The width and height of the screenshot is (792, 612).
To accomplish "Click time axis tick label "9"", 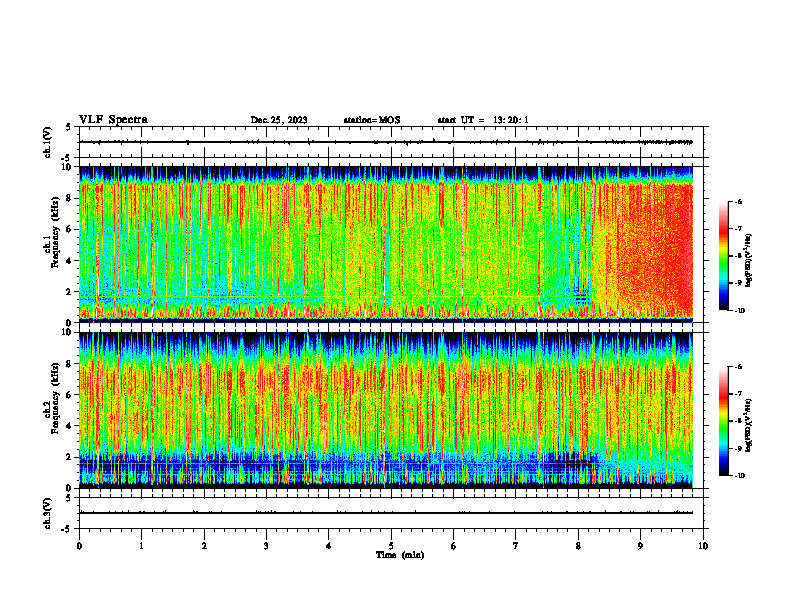I will pyautogui.click(x=640, y=546).
